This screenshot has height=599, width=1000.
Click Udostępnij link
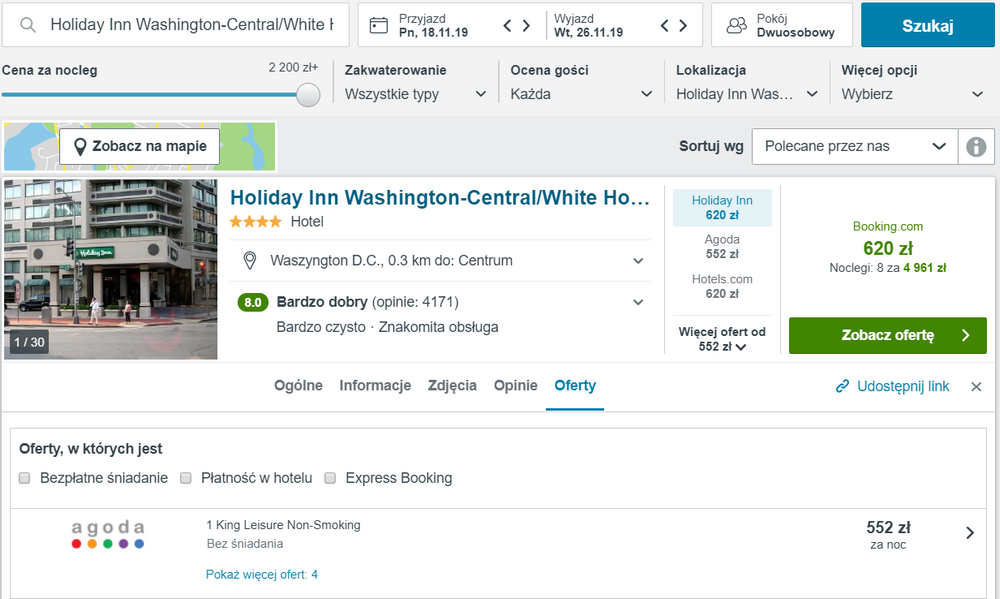pos(893,386)
